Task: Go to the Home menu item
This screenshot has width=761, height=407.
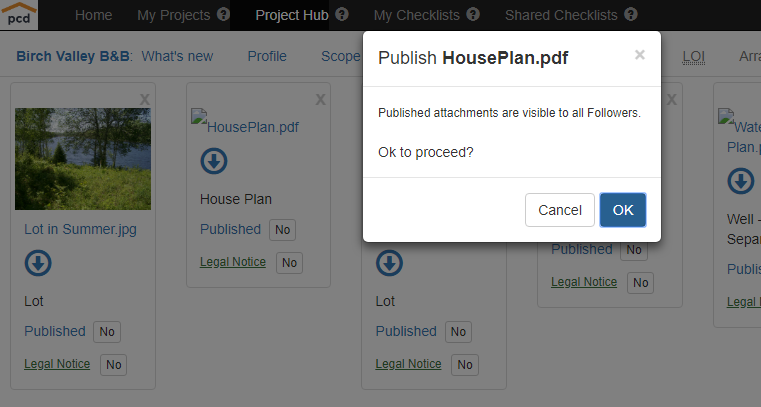Action: [x=94, y=15]
